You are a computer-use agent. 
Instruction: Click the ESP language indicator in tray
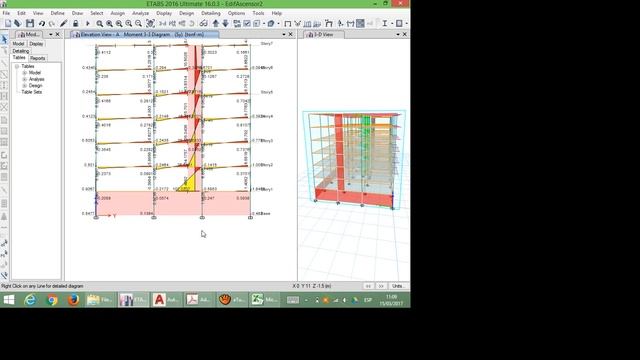(368, 300)
